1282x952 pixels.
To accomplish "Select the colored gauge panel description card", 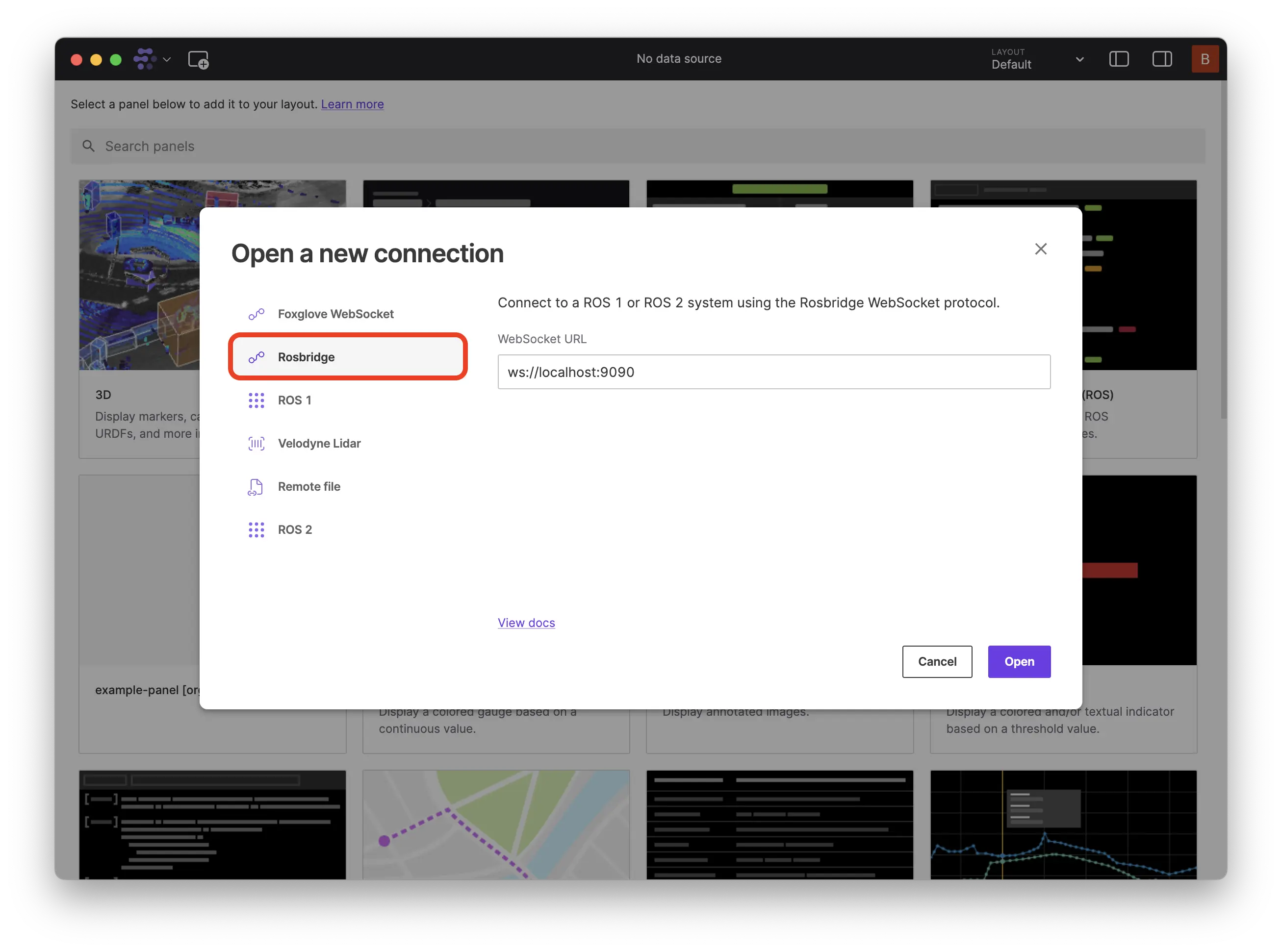I will 496,731.
